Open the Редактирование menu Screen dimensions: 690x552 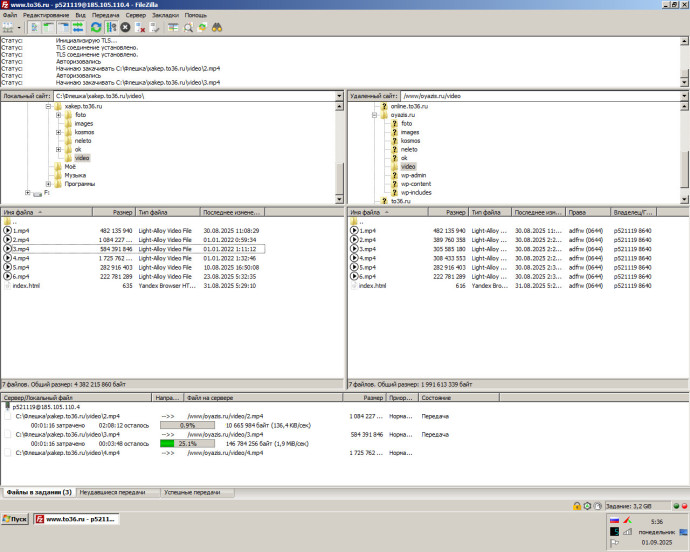46,15
